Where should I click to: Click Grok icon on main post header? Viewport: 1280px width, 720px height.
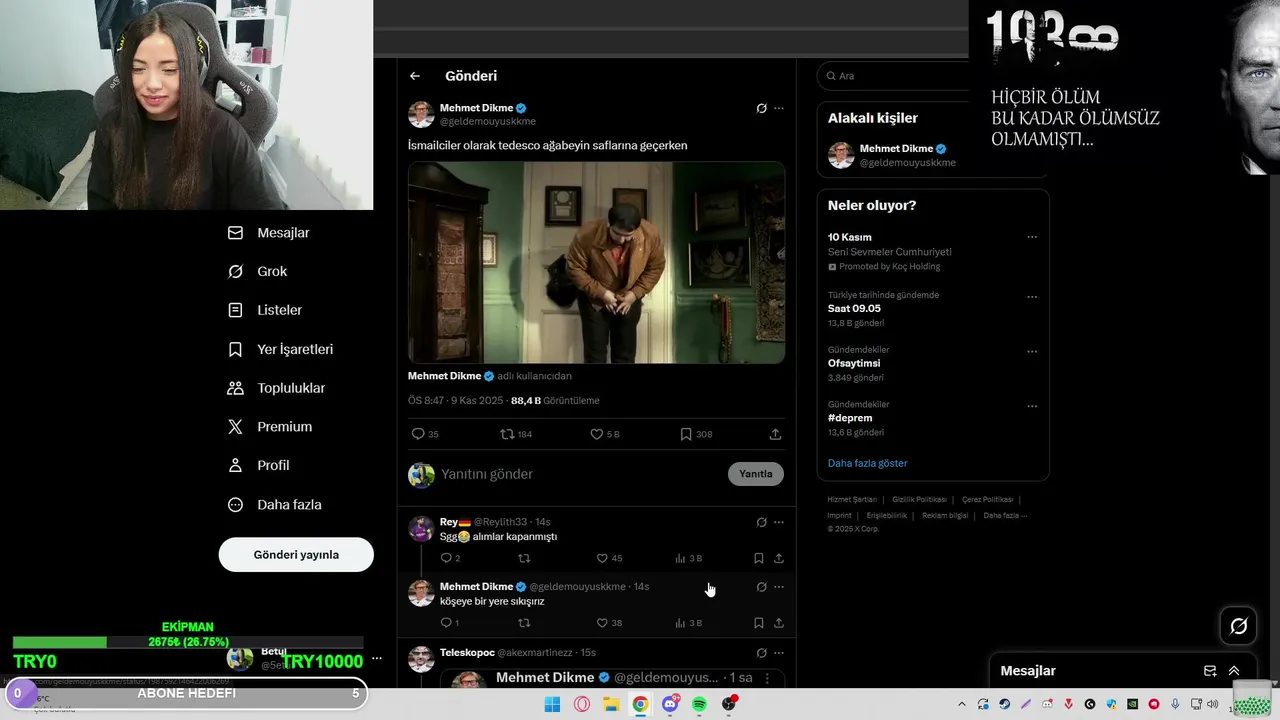[761, 108]
